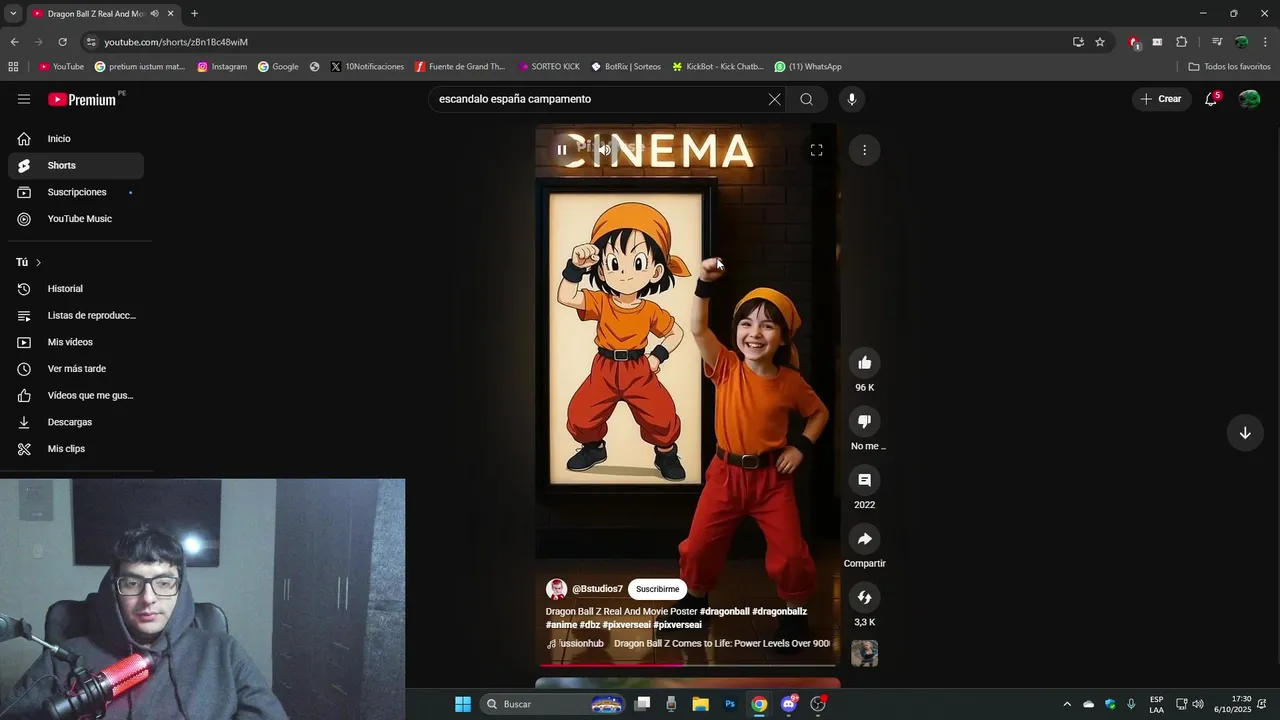Bookmark this page with the star
Screen dimensions: 1280x720
coord(1100,42)
